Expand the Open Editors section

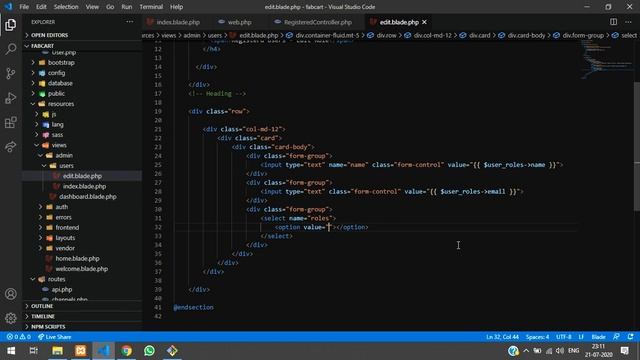click(82, 35)
